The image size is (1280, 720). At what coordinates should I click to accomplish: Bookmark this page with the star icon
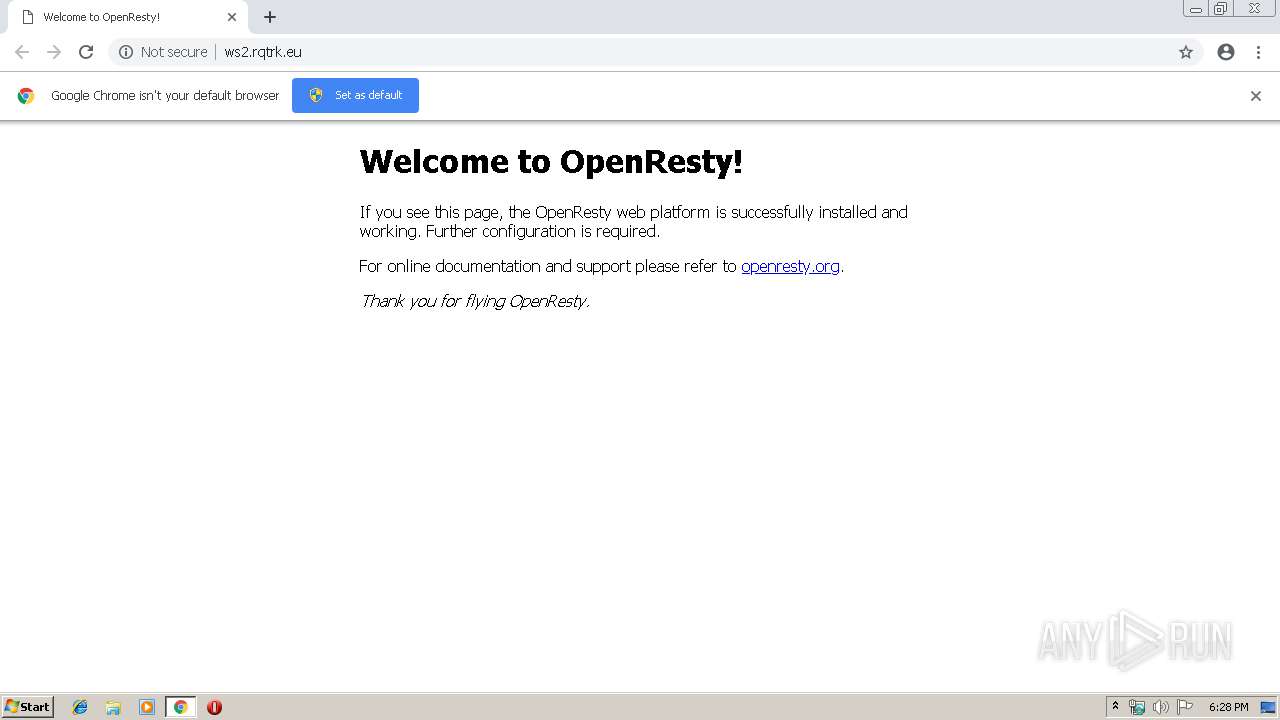click(1186, 52)
